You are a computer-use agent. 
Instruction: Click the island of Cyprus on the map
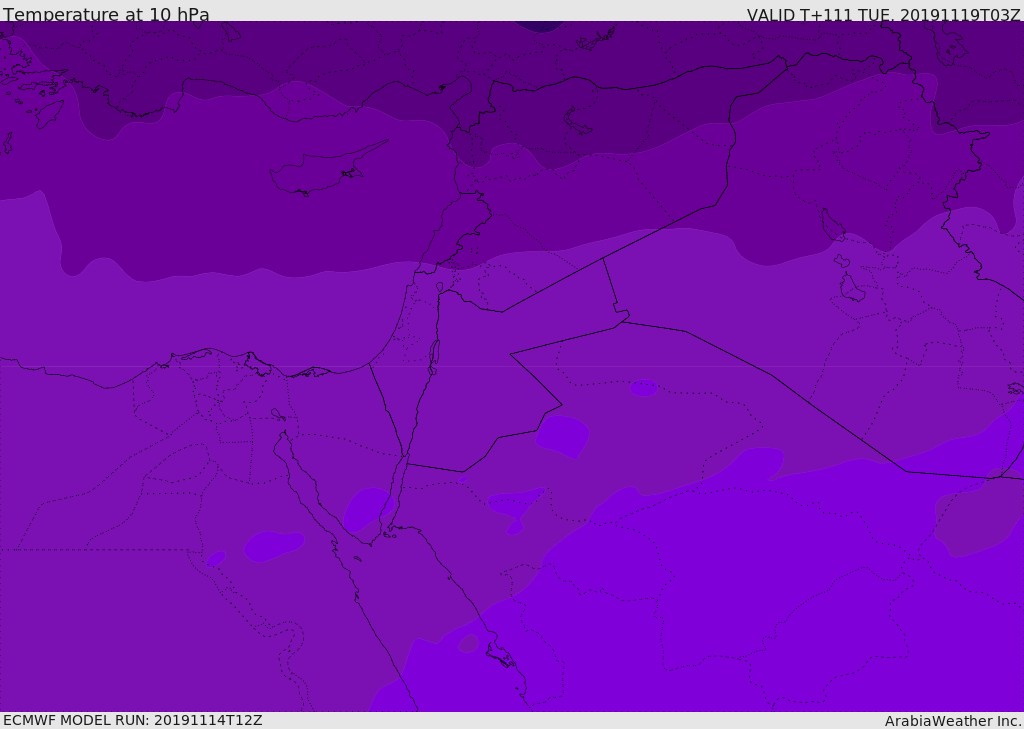327,169
